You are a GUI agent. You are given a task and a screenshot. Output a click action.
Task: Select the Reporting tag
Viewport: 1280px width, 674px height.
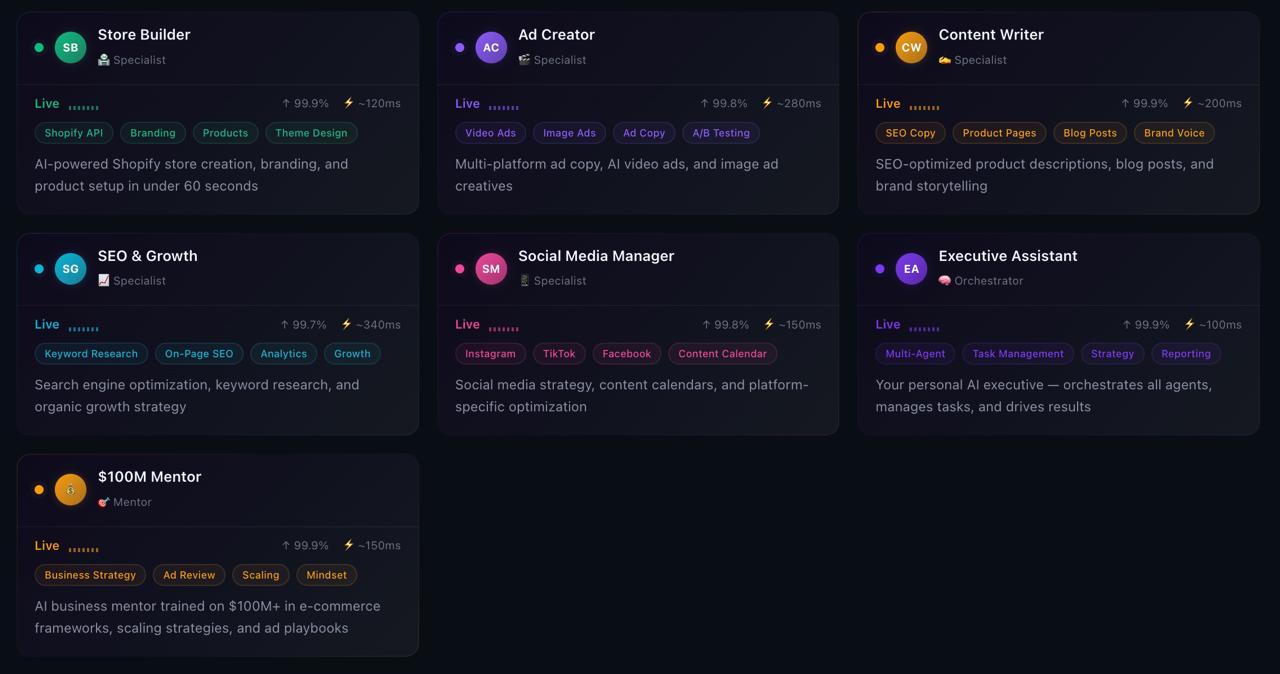1186,354
